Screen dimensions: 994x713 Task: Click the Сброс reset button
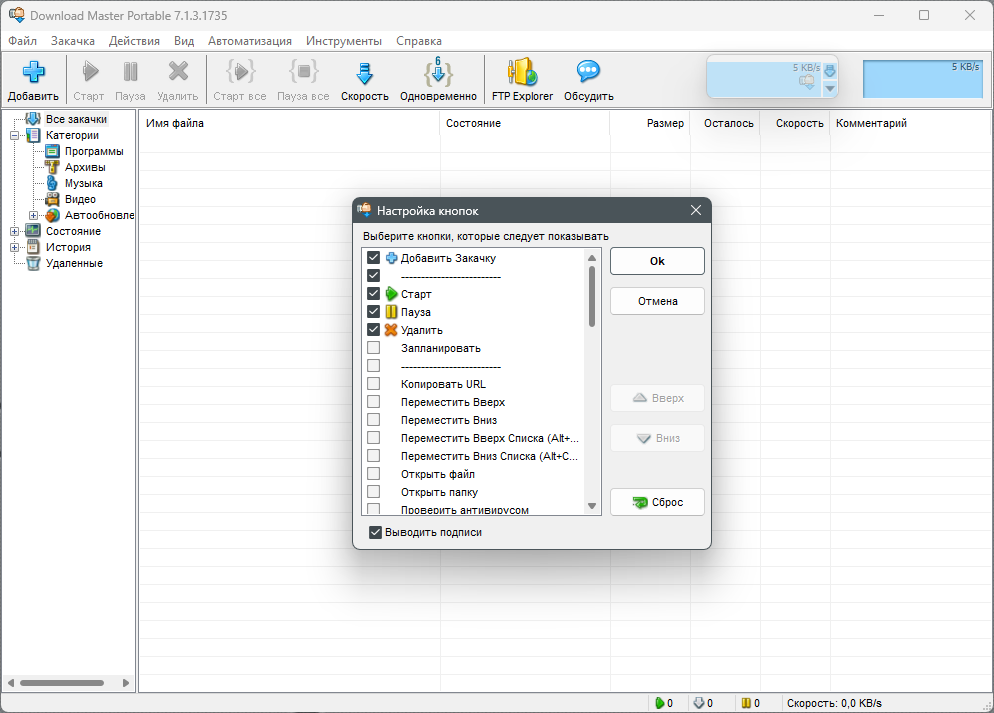[x=657, y=502]
